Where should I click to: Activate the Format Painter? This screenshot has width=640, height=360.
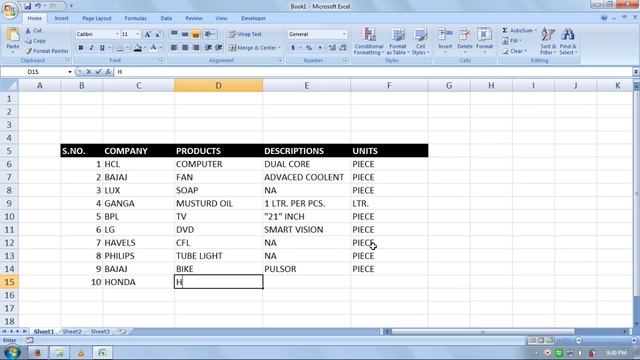coord(47,51)
